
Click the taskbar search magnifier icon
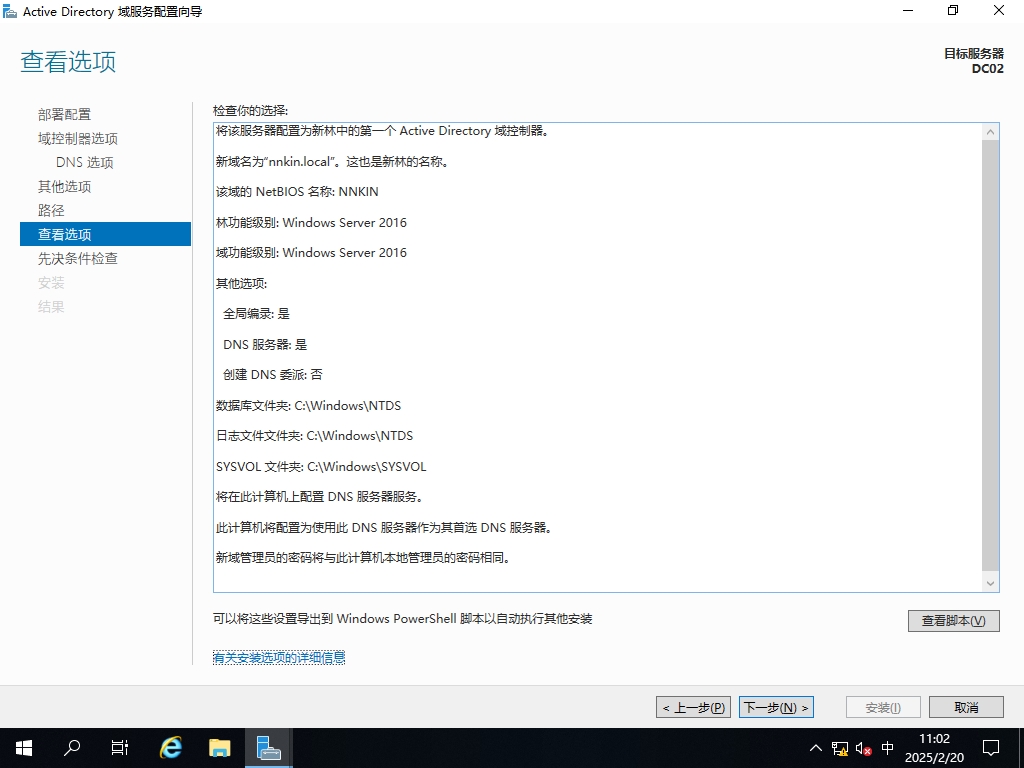72,747
